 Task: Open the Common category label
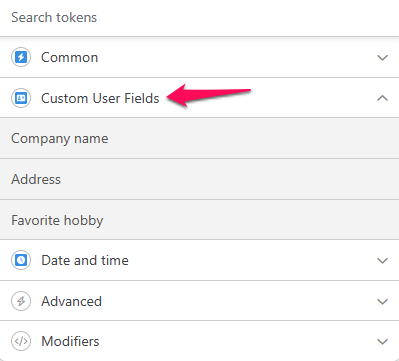pyautogui.click(x=69, y=57)
